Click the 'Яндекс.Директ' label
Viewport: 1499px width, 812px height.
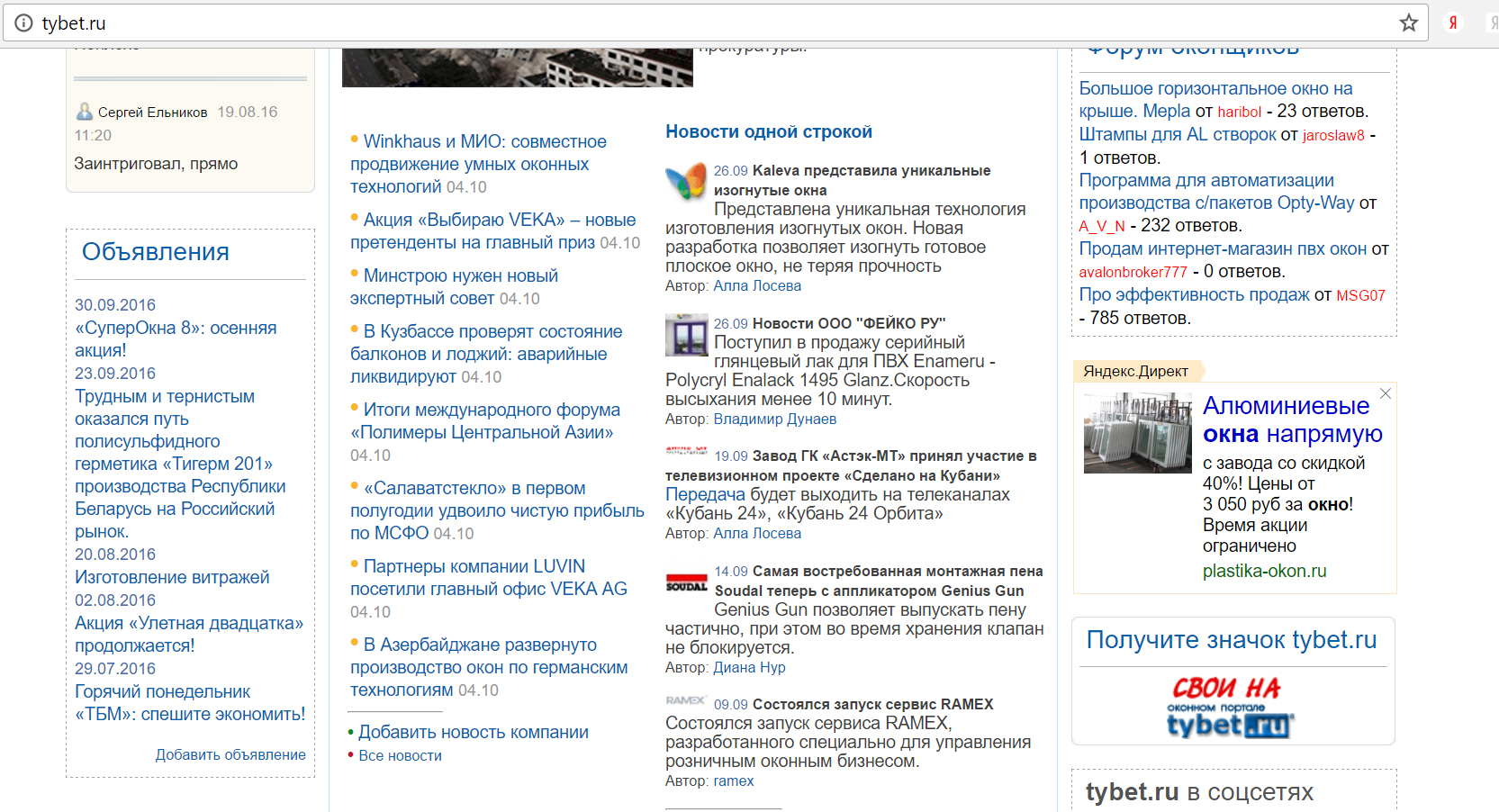coord(1135,371)
